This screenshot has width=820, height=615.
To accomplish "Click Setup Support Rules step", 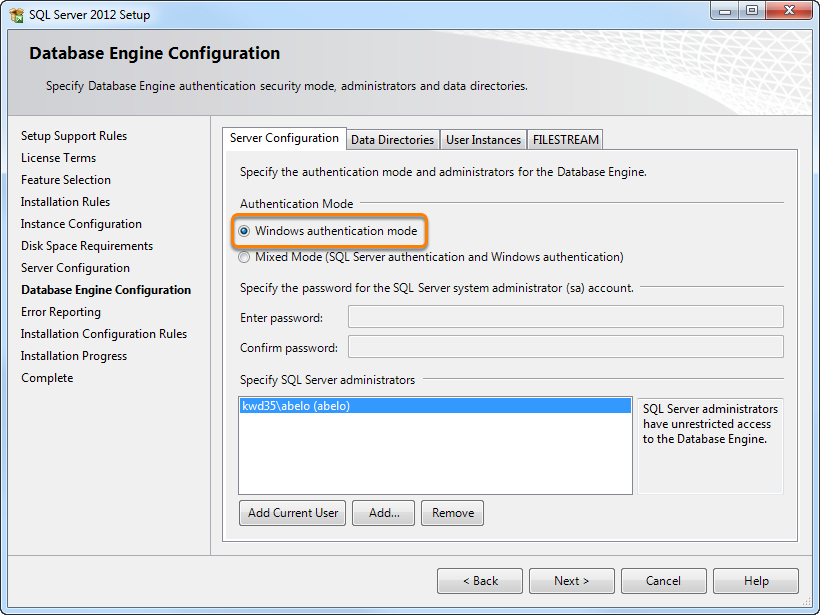I will click(x=74, y=136).
